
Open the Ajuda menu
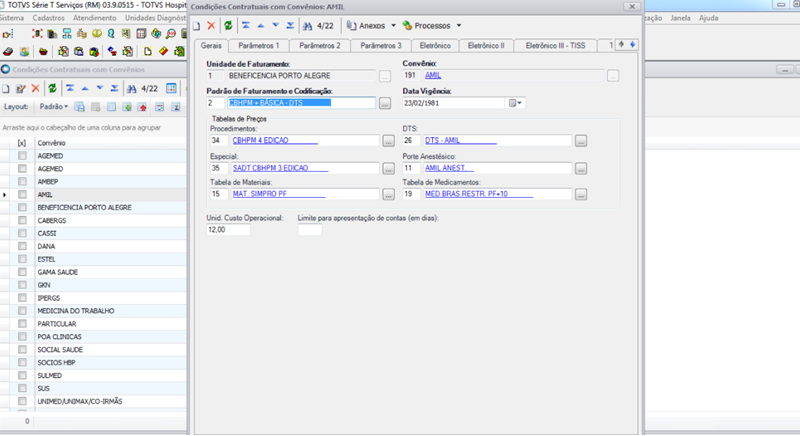click(x=708, y=18)
